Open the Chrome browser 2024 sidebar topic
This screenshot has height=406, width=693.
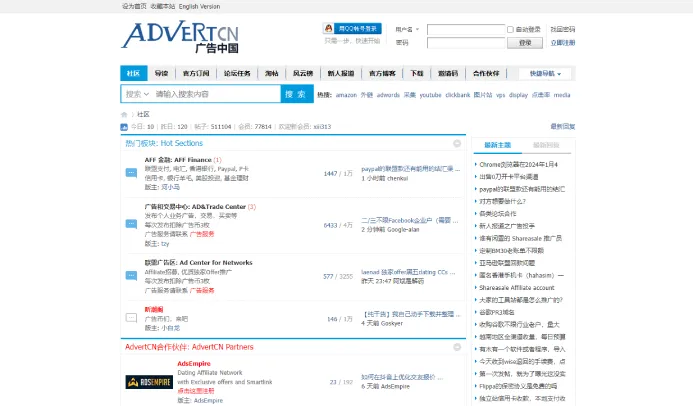pyautogui.click(x=518, y=164)
